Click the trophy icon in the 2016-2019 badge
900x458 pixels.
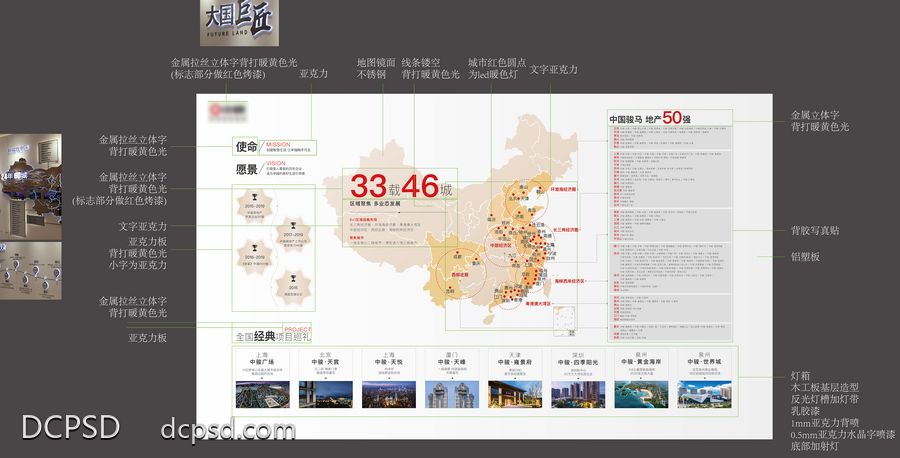point(255,249)
